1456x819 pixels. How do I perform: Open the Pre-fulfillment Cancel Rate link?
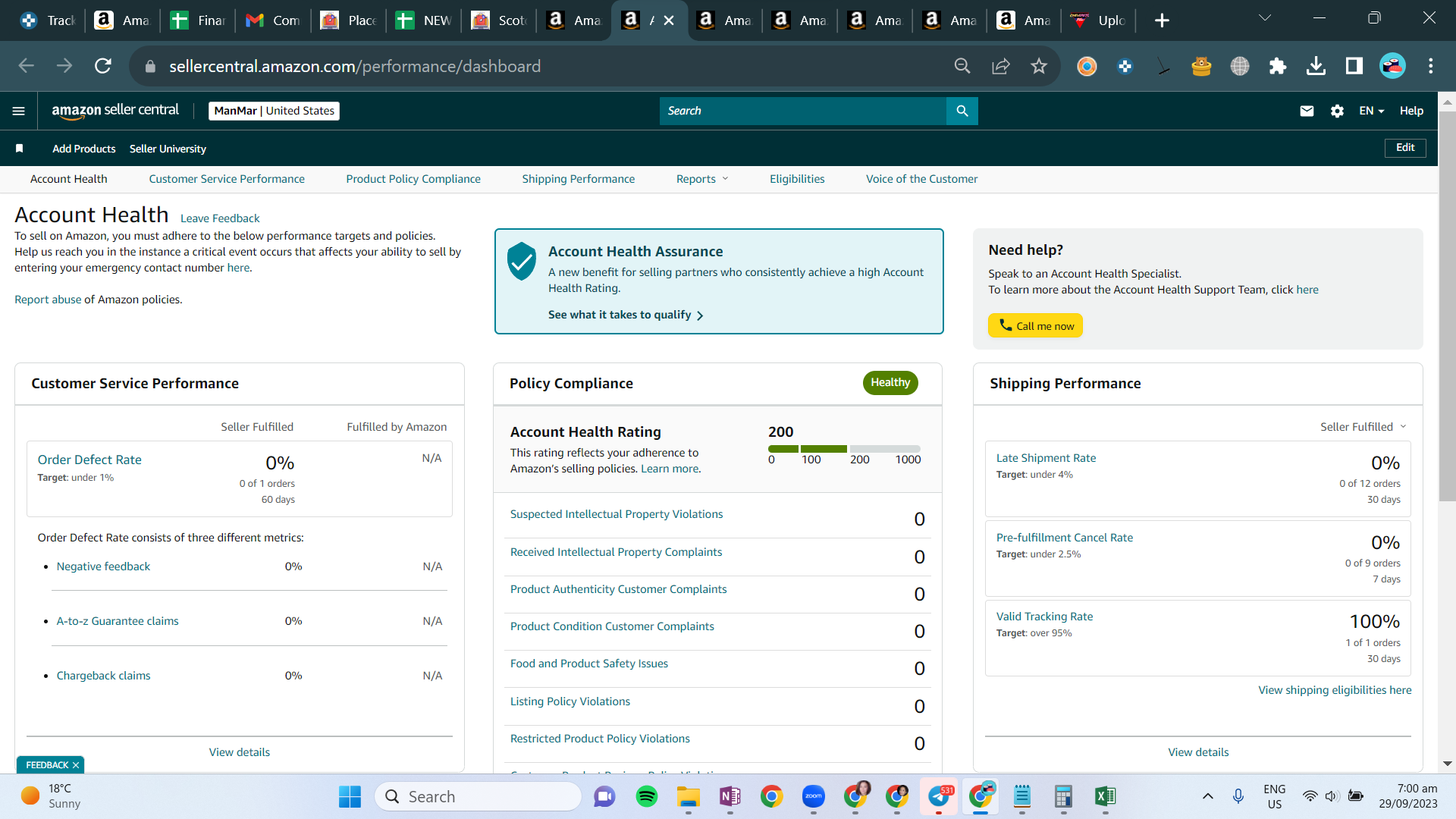coord(1065,538)
